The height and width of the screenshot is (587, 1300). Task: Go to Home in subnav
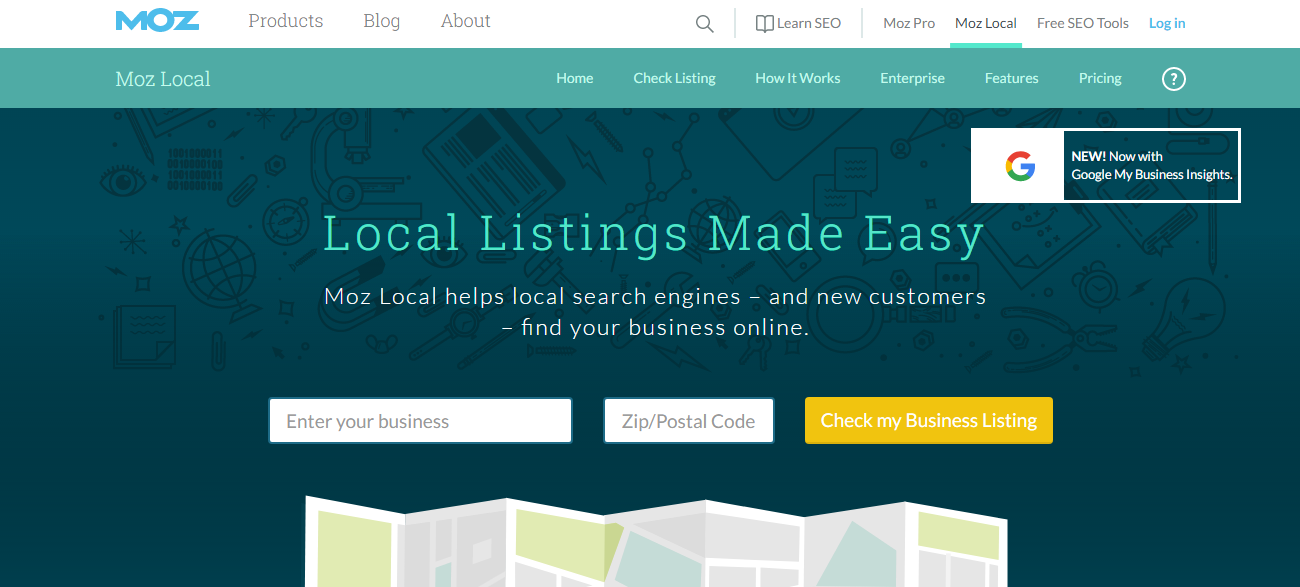(x=575, y=78)
